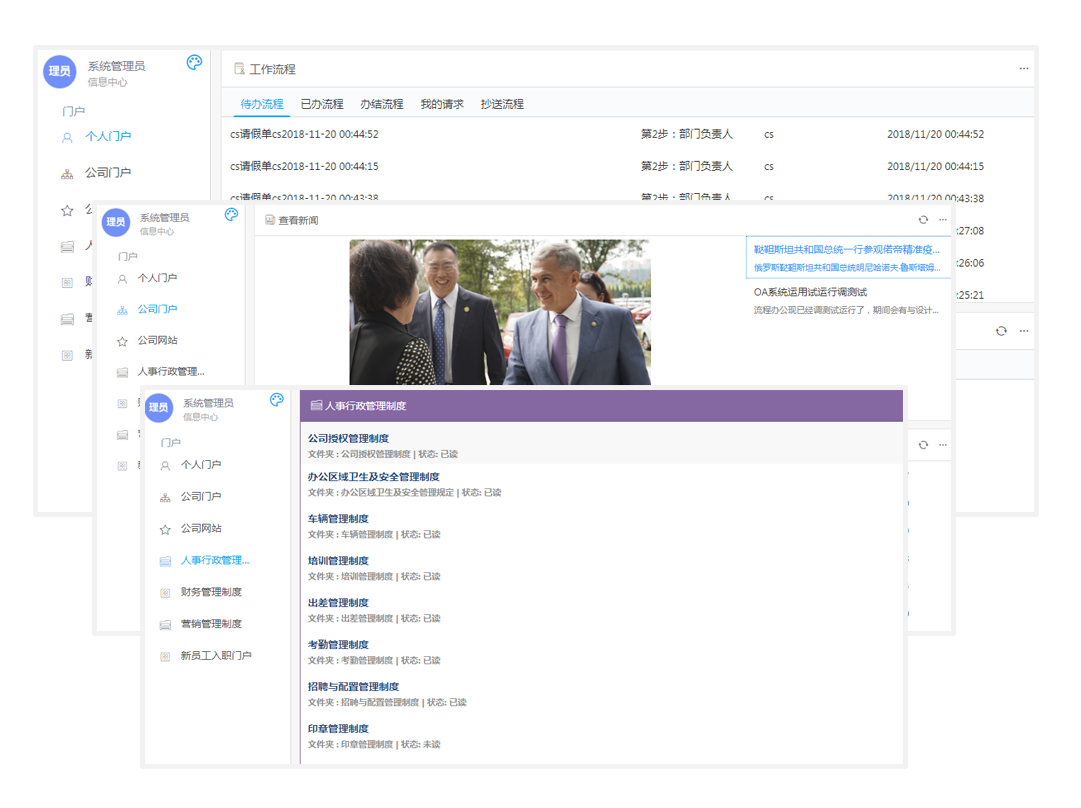Open the 车辆管理制度 document
1081x808 pixels.
[338, 519]
